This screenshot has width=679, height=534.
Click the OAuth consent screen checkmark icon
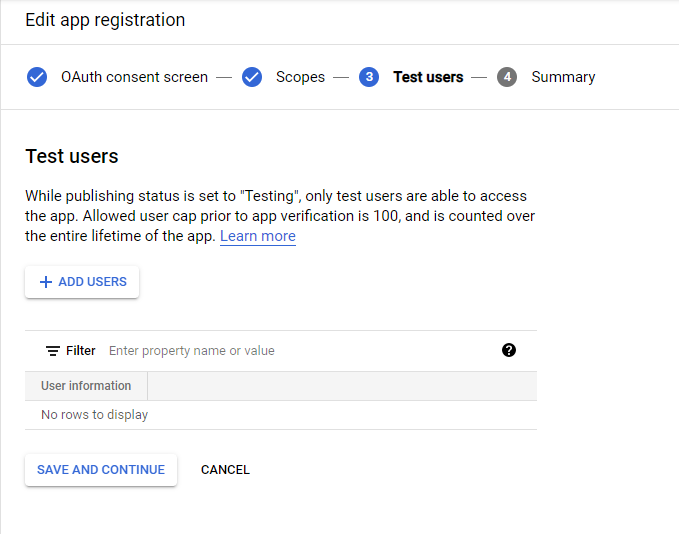pyautogui.click(x=37, y=77)
